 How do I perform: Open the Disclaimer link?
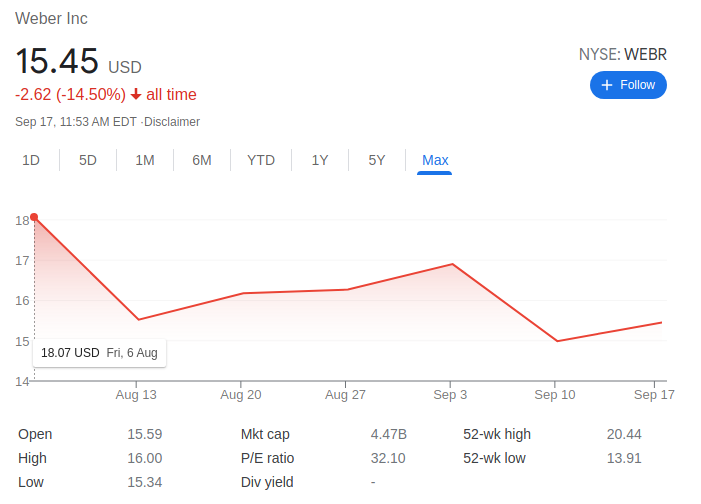[172, 122]
